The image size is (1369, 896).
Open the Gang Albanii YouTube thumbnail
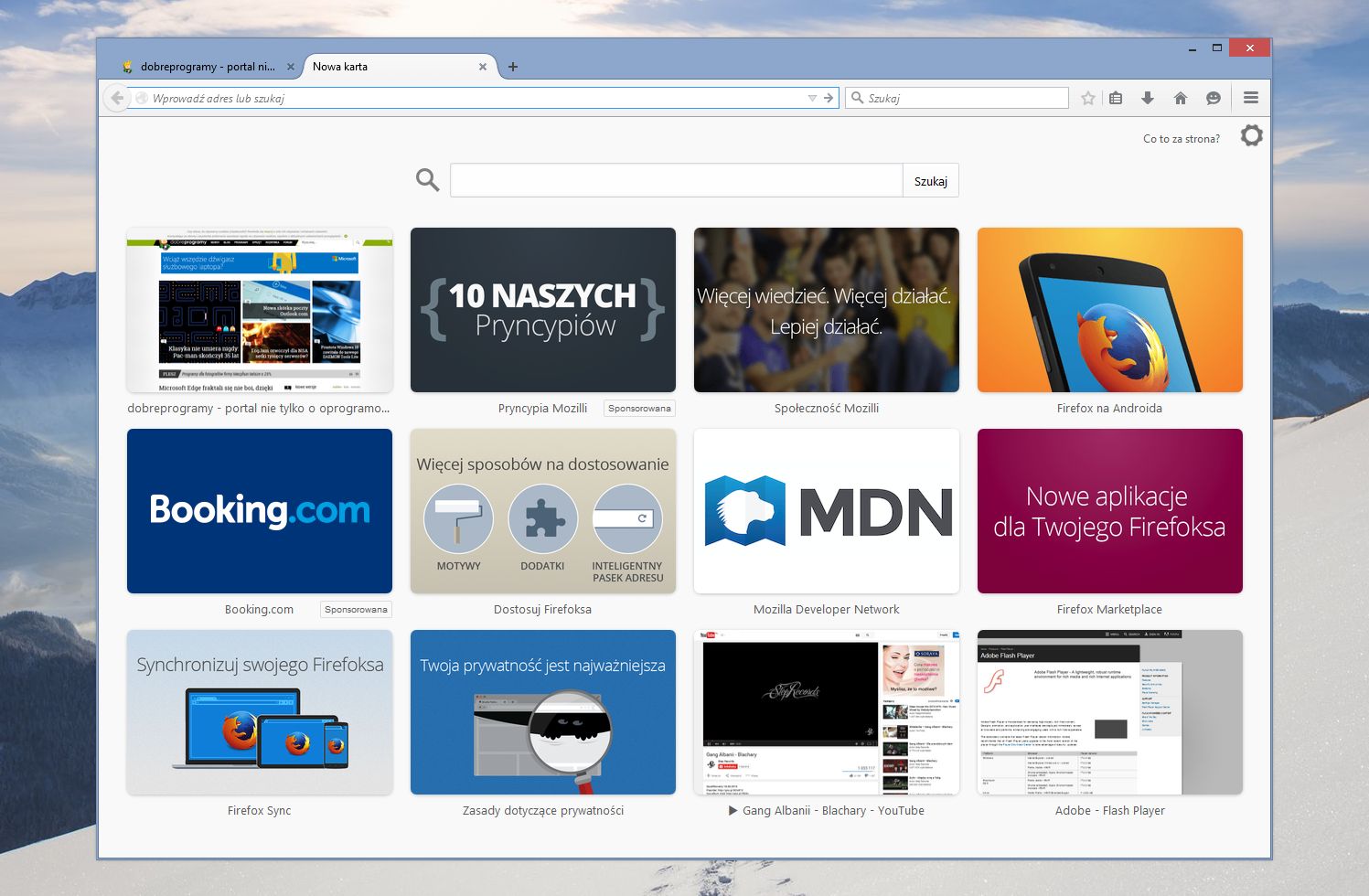pos(827,712)
